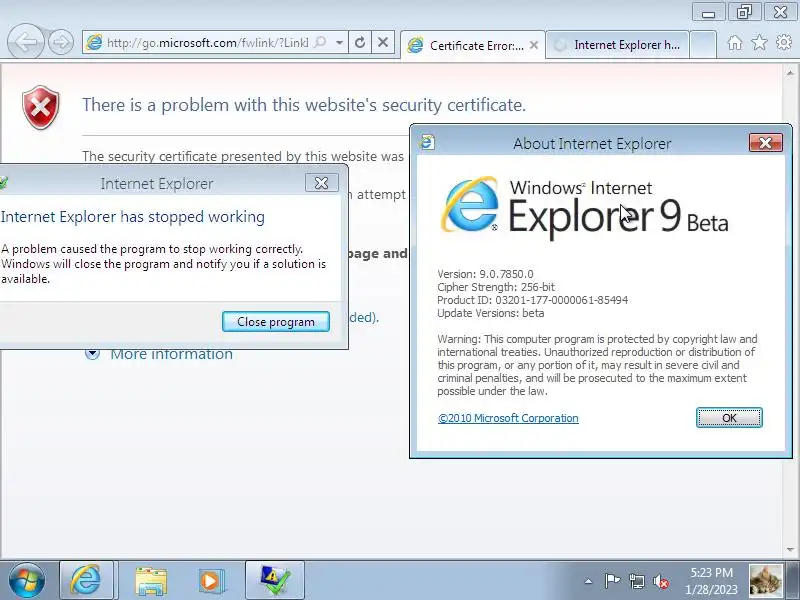This screenshot has width=800, height=600.
Task: Click the certificate problem heading text
Action: pos(304,105)
